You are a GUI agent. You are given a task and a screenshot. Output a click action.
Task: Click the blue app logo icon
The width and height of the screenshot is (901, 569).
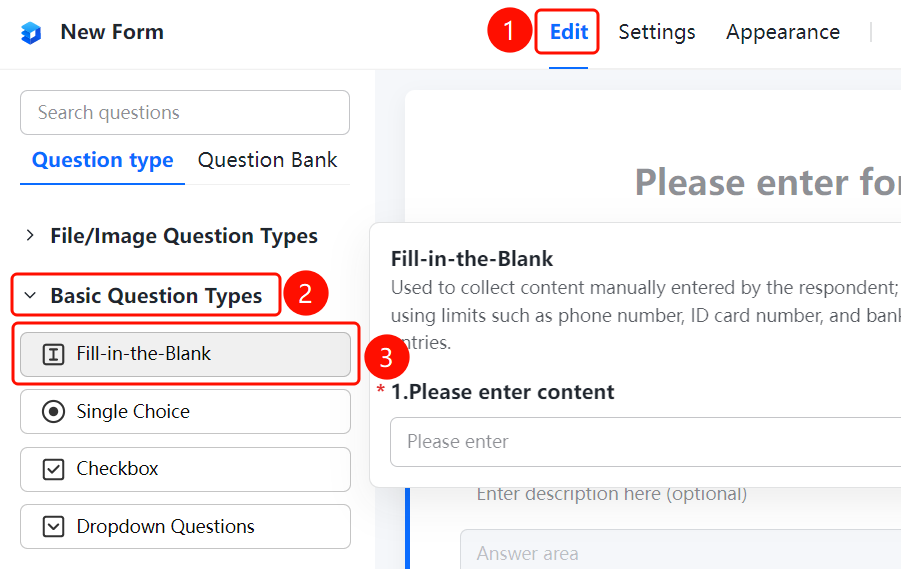click(x=31, y=33)
